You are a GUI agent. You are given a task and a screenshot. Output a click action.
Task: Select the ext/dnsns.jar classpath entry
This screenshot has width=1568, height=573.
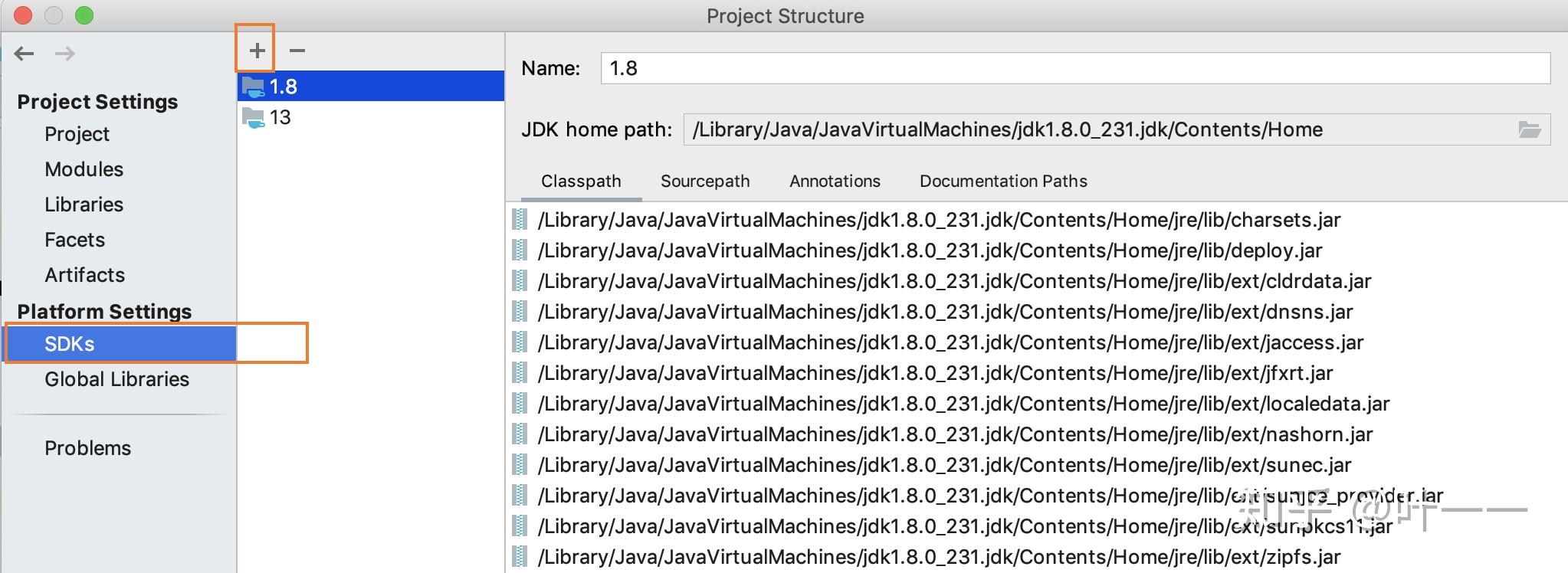click(x=945, y=312)
